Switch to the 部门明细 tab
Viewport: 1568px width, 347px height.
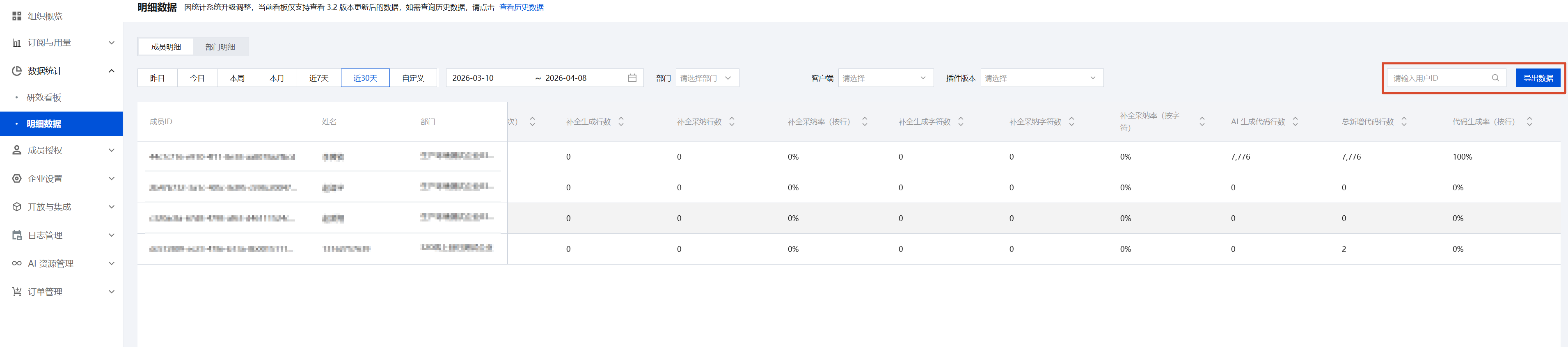pos(220,47)
